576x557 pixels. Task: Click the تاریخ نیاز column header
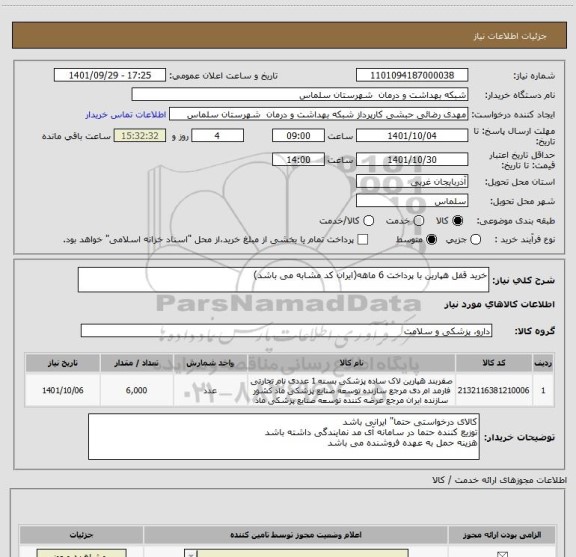[62, 363]
